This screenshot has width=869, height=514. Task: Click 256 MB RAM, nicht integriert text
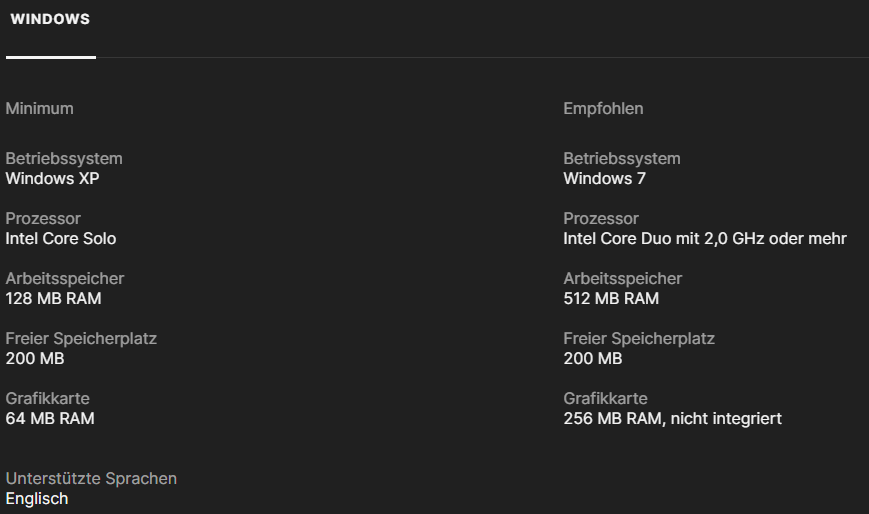(672, 419)
